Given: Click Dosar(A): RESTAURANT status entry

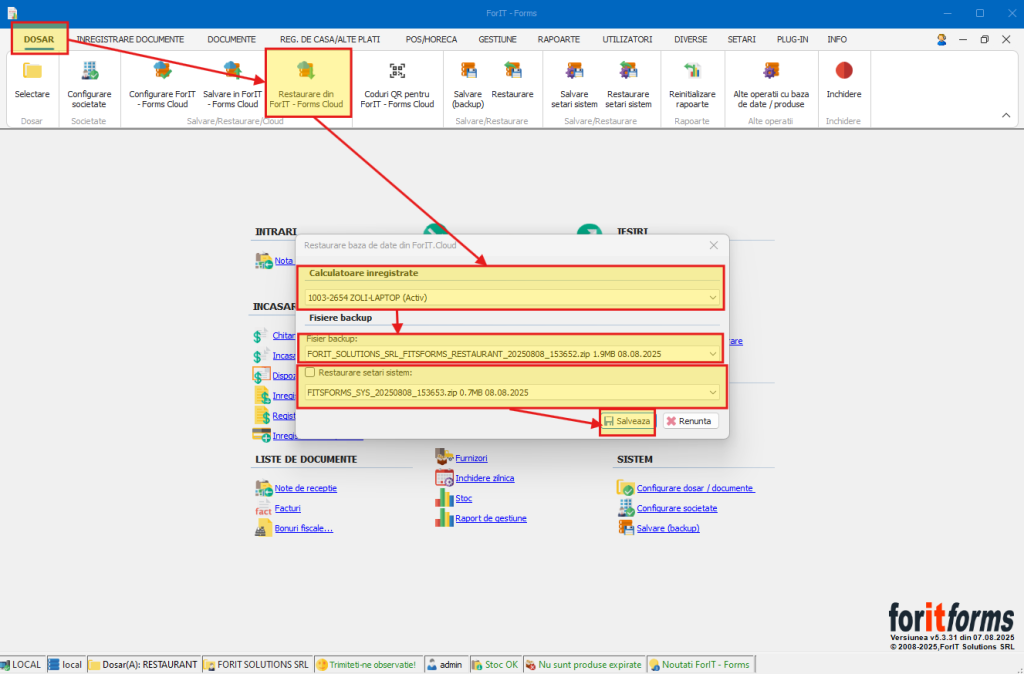Looking at the screenshot, I should point(143,665).
